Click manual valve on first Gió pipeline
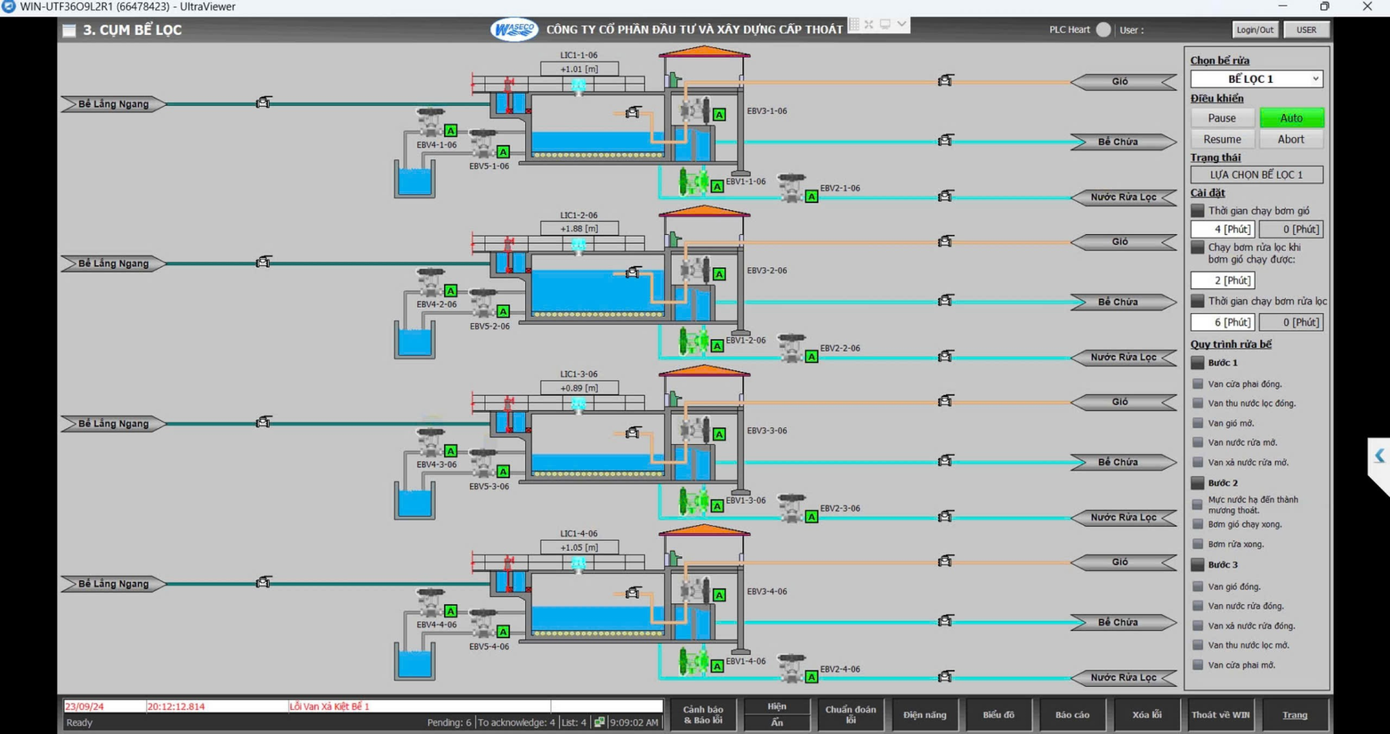The image size is (1390, 734). click(x=945, y=80)
